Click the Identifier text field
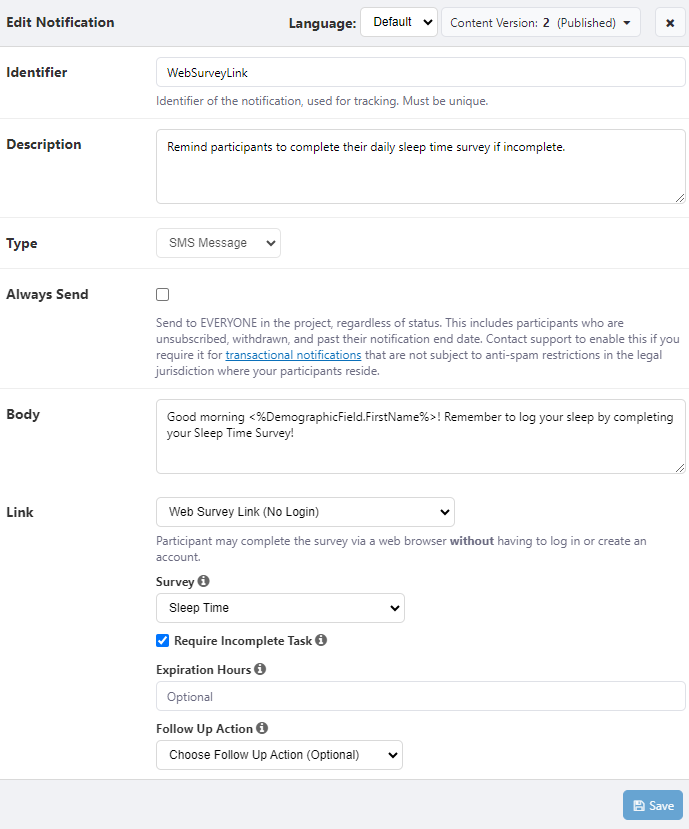The height and width of the screenshot is (829, 689). pyautogui.click(x=420, y=72)
